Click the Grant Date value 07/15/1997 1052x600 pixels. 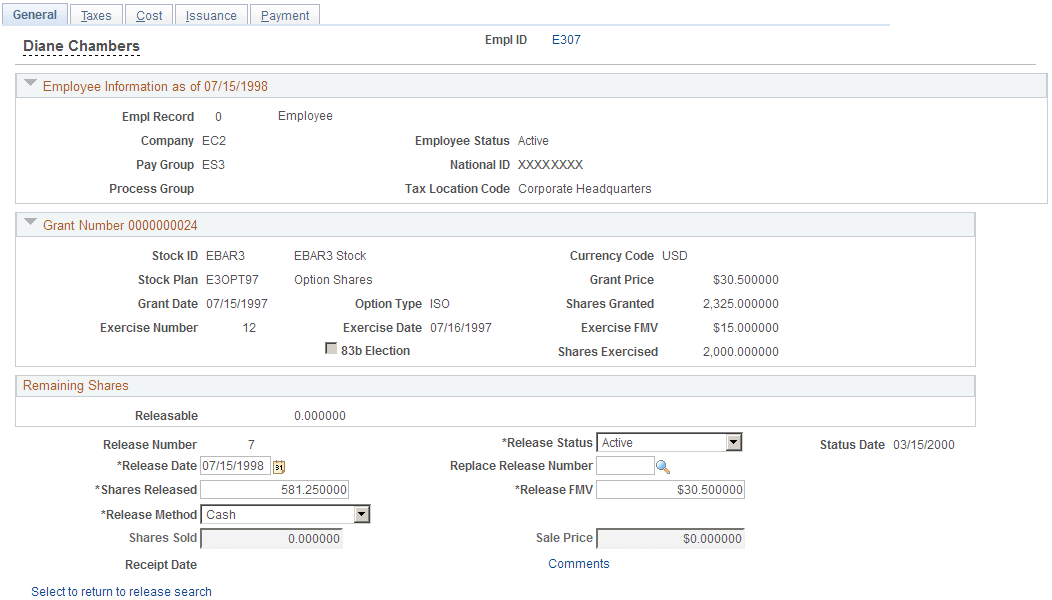[237, 304]
